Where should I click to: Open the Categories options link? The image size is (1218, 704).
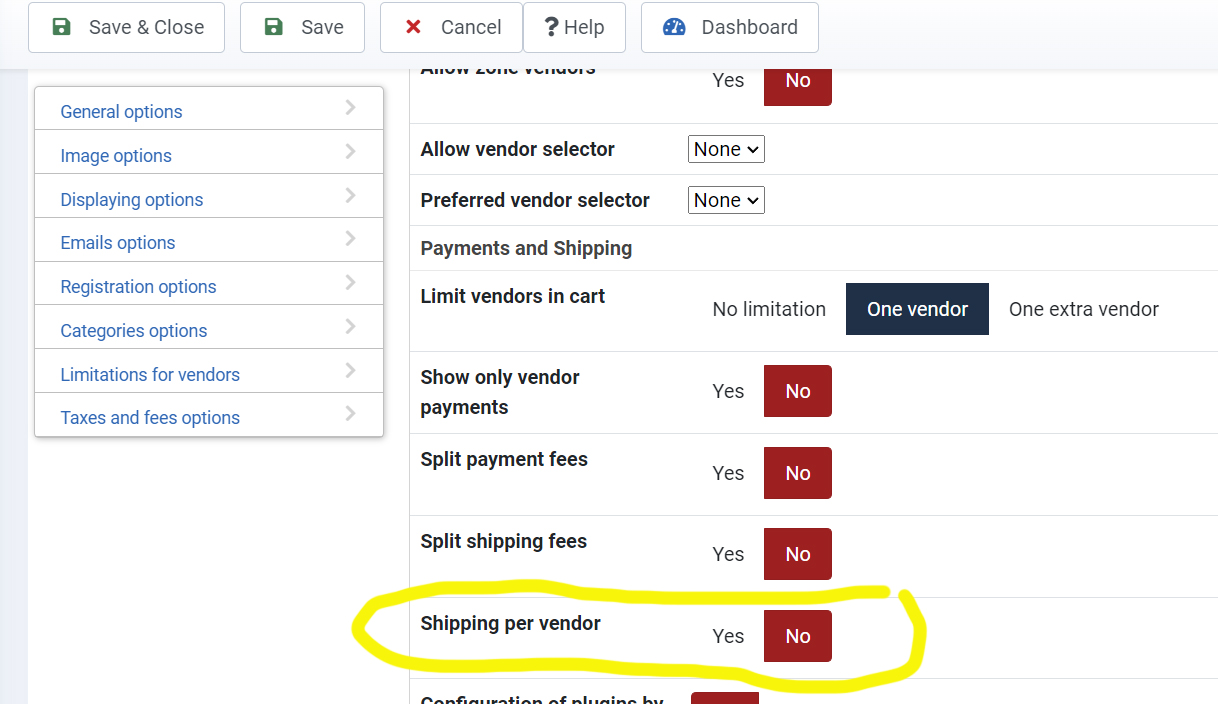tap(134, 331)
